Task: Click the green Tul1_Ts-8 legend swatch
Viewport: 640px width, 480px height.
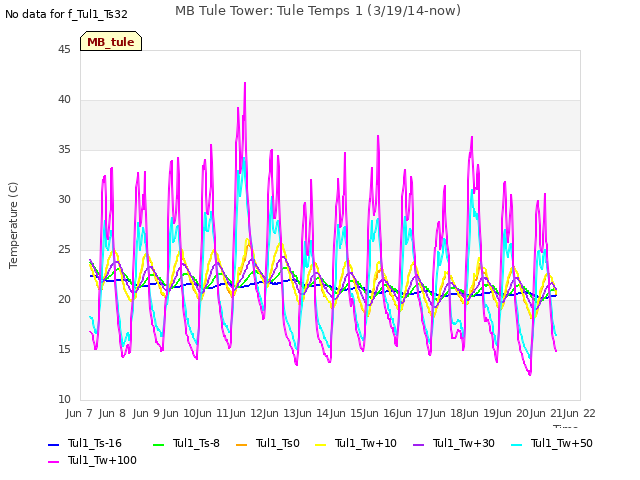Action: (x=158, y=444)
